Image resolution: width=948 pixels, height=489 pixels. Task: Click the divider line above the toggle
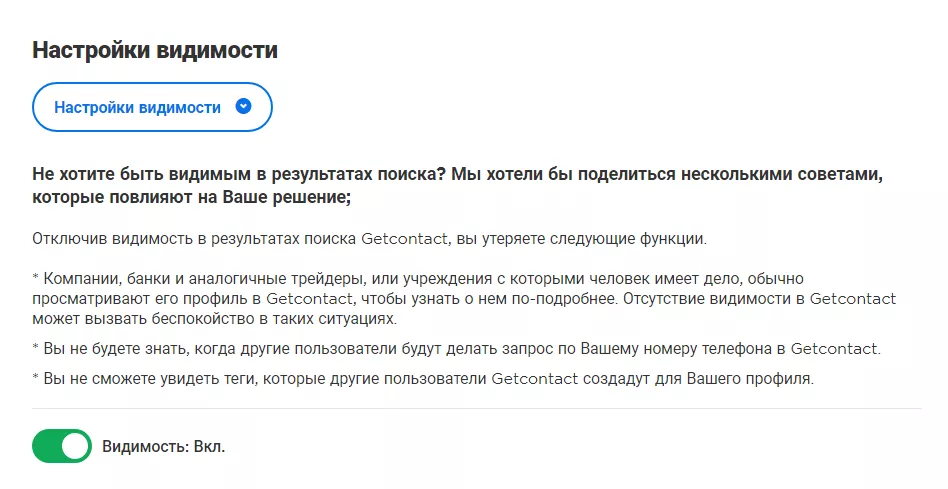tap(476, 408)
